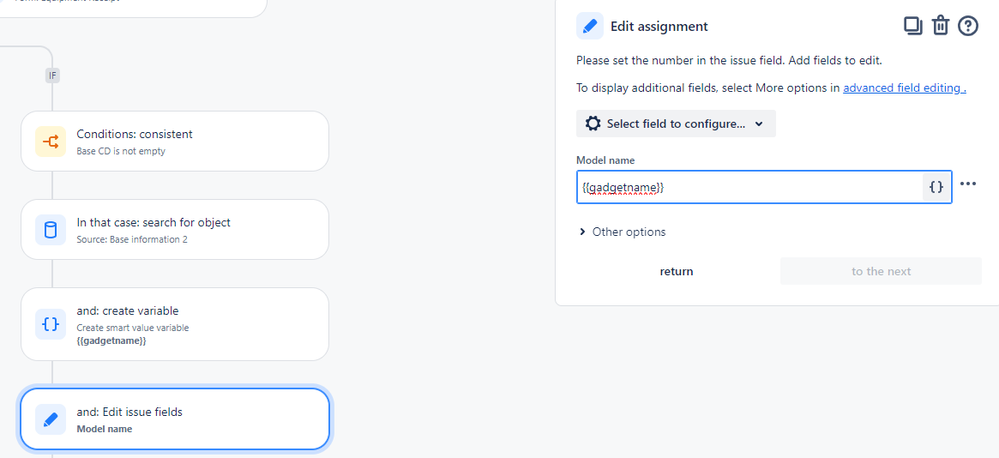Click the create variable braces icon
The width and height of the screenshot is (999, 458).
(50, 321)
